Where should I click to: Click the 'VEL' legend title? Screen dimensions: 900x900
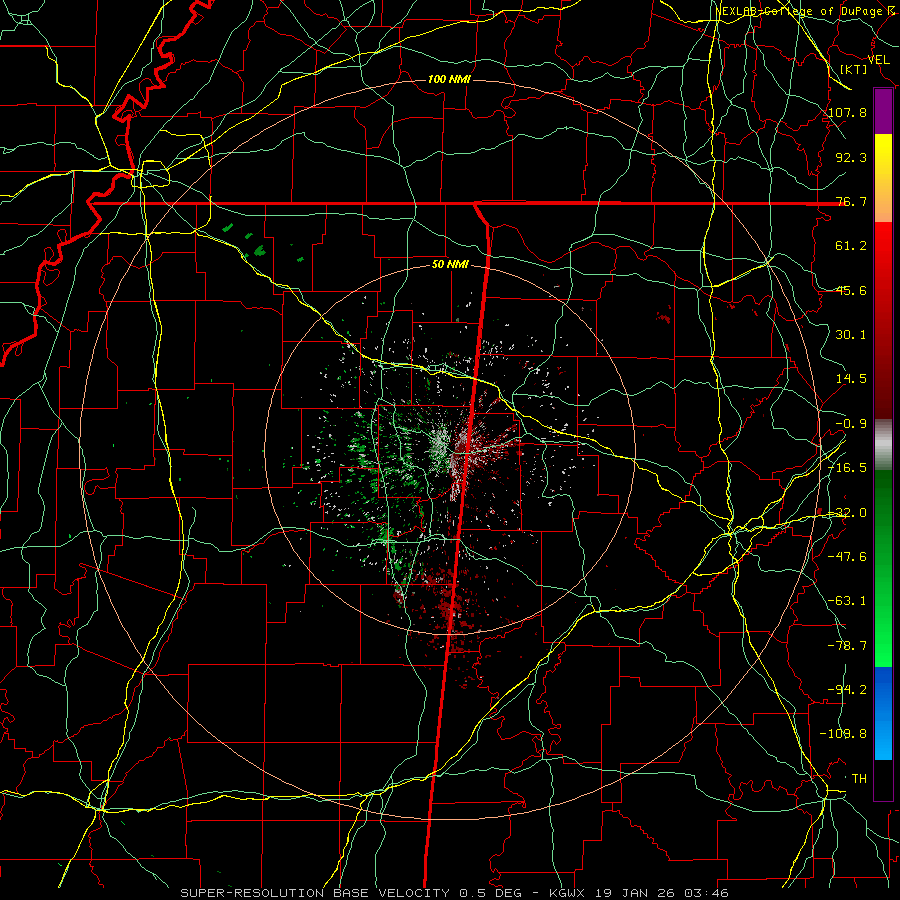pyautogui.click(x=879, y=60)
